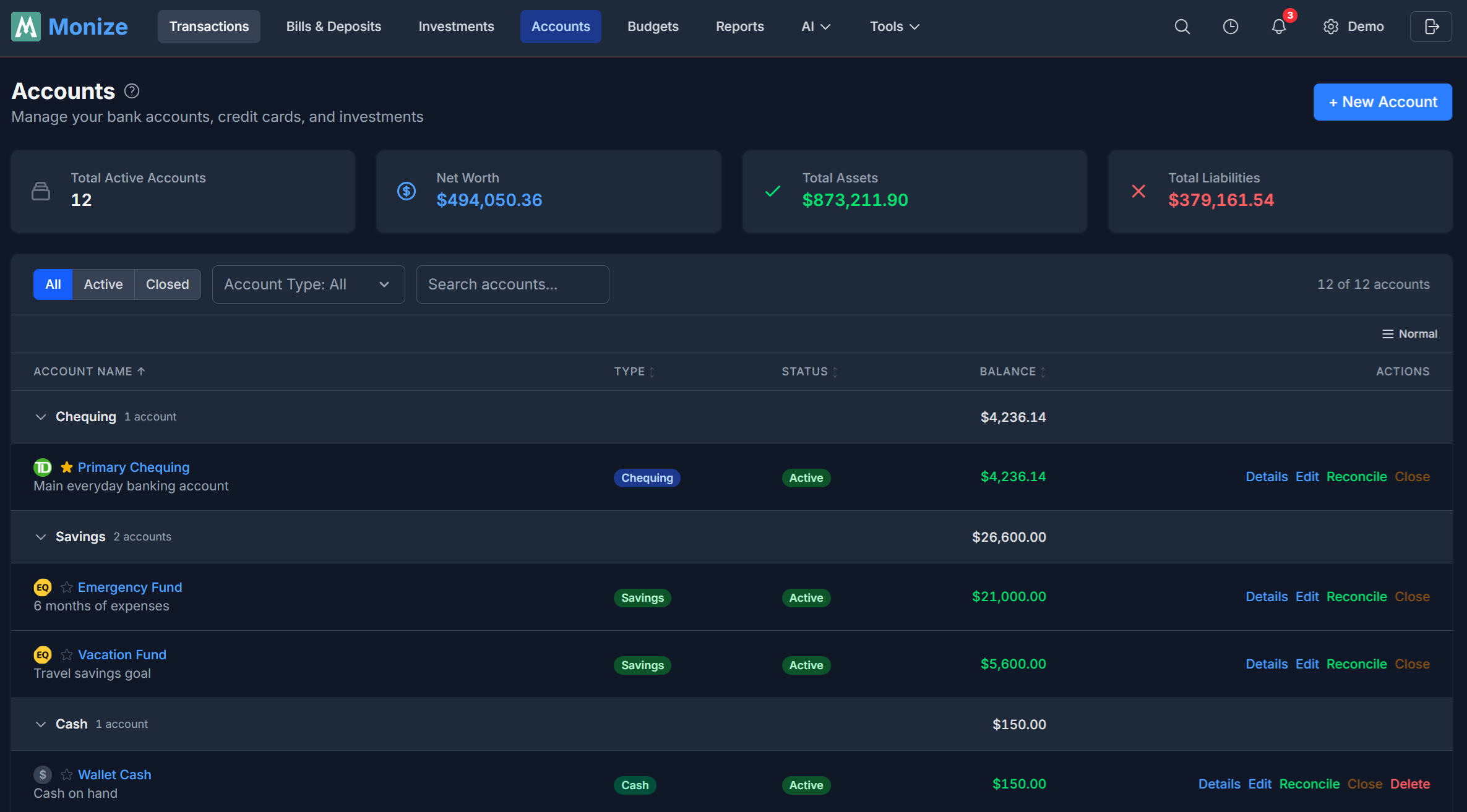This screenshot has height=812, width=1467.
Task: Open the notifications bell icon
Action: pos(1279,27)
